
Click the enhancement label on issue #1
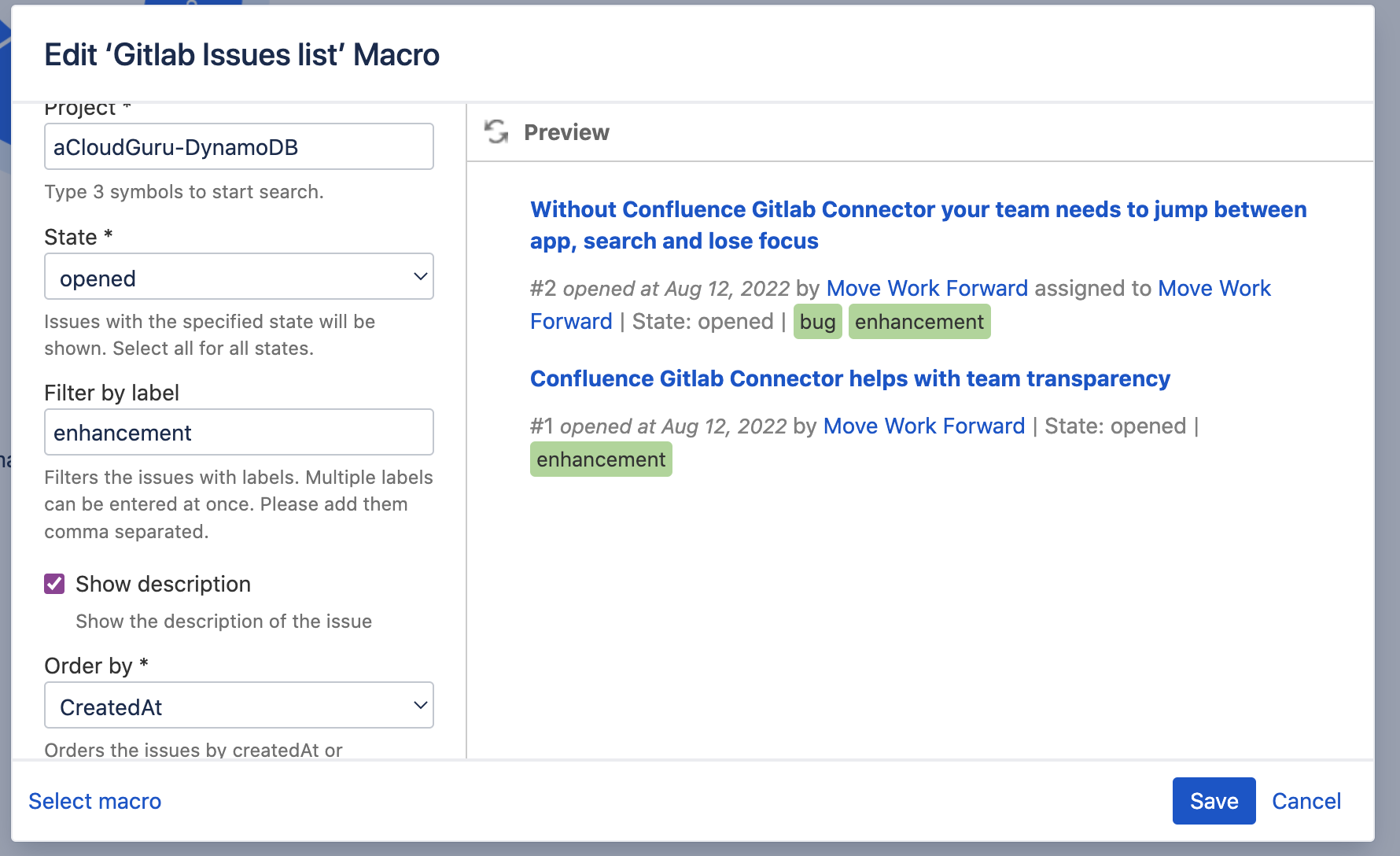point(600,459)
